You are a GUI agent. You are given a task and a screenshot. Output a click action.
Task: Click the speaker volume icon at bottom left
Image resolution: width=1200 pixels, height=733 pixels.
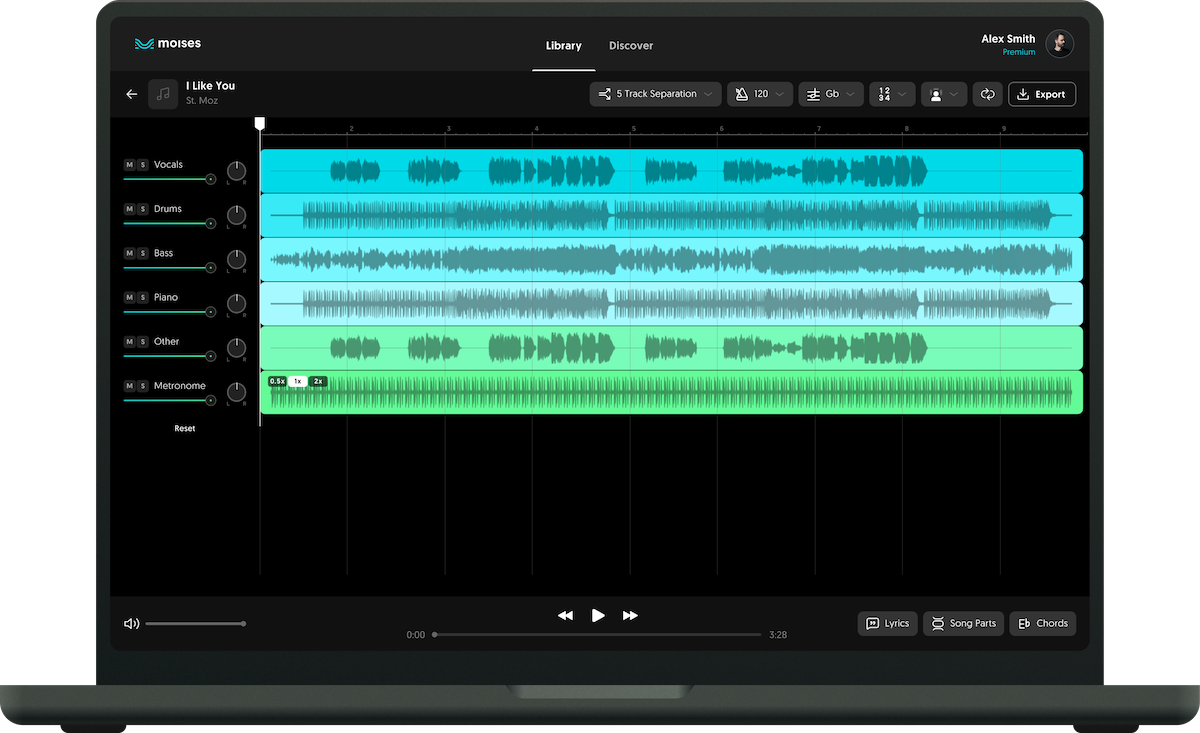(131, 622)
